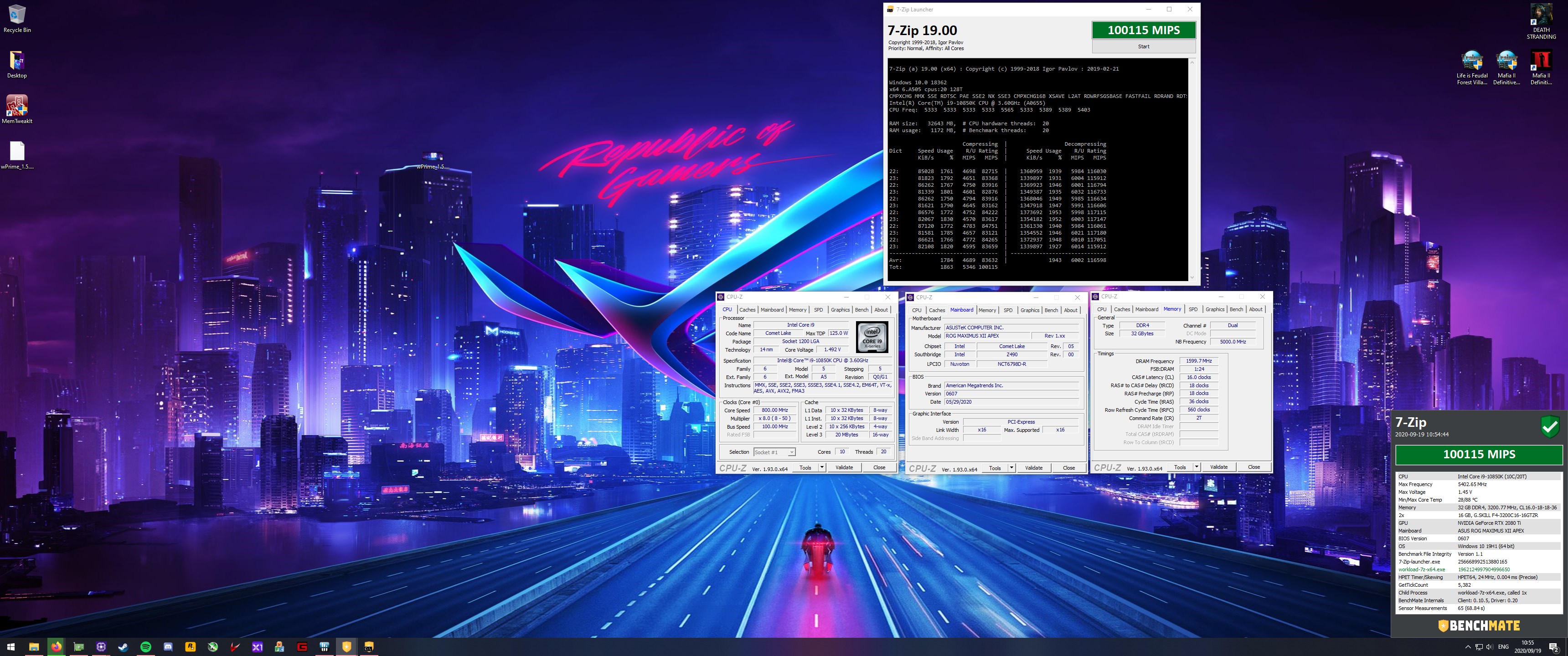
Task: Expand the Tools arrow in CPU-Z CPU window
Action: pyautogui.click(x=822, y=467)
